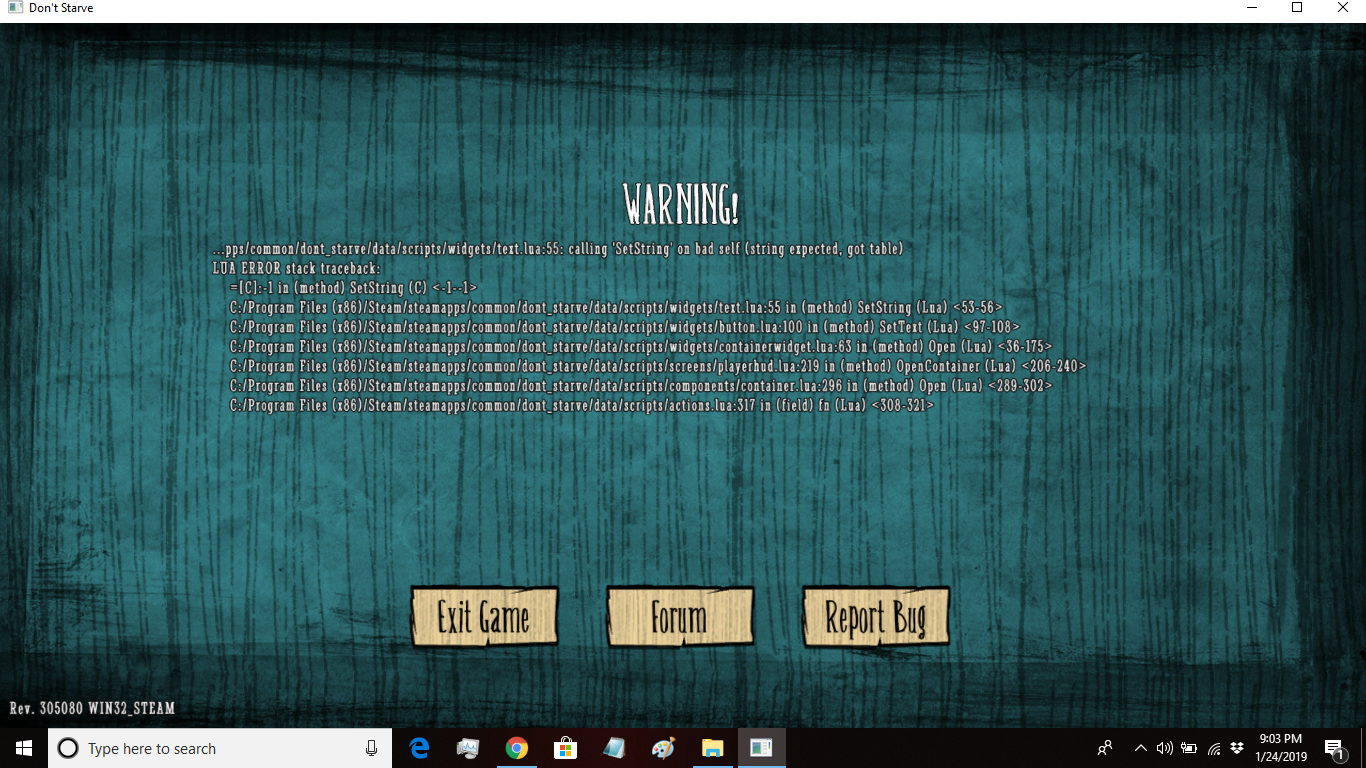Launch Paint from the taskbar

point(663,748)
